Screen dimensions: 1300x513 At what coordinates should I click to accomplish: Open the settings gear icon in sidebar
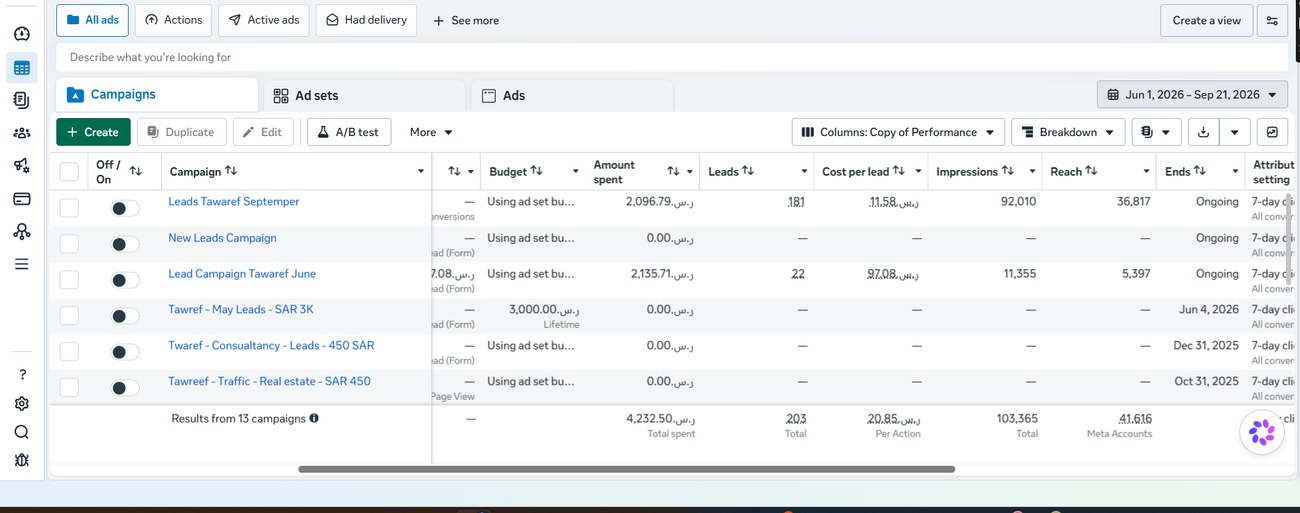coord(22,403)
